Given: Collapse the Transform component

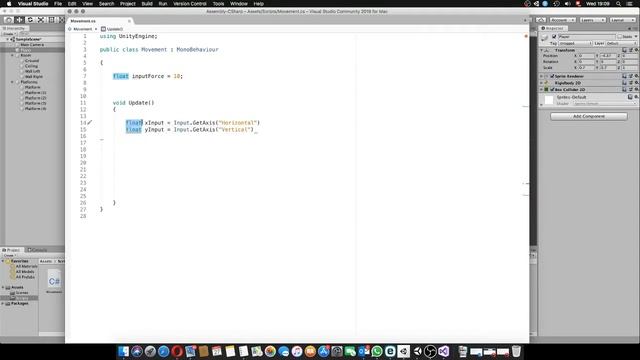Looking at the screenshot, I should 542,50.
